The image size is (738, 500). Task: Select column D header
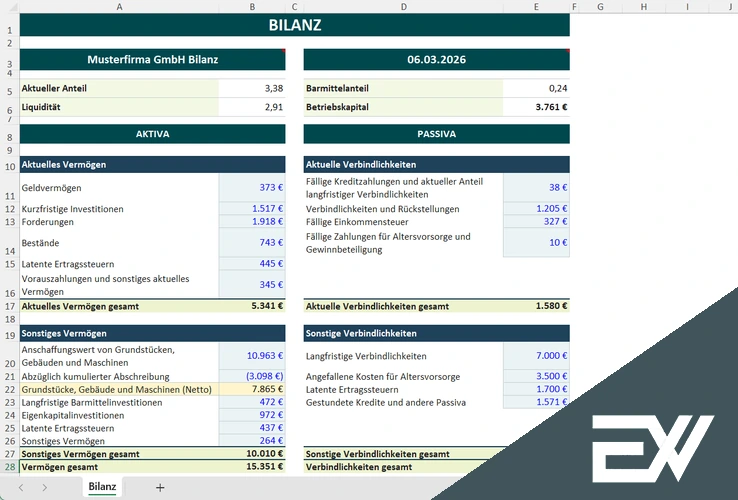[402, 7]
